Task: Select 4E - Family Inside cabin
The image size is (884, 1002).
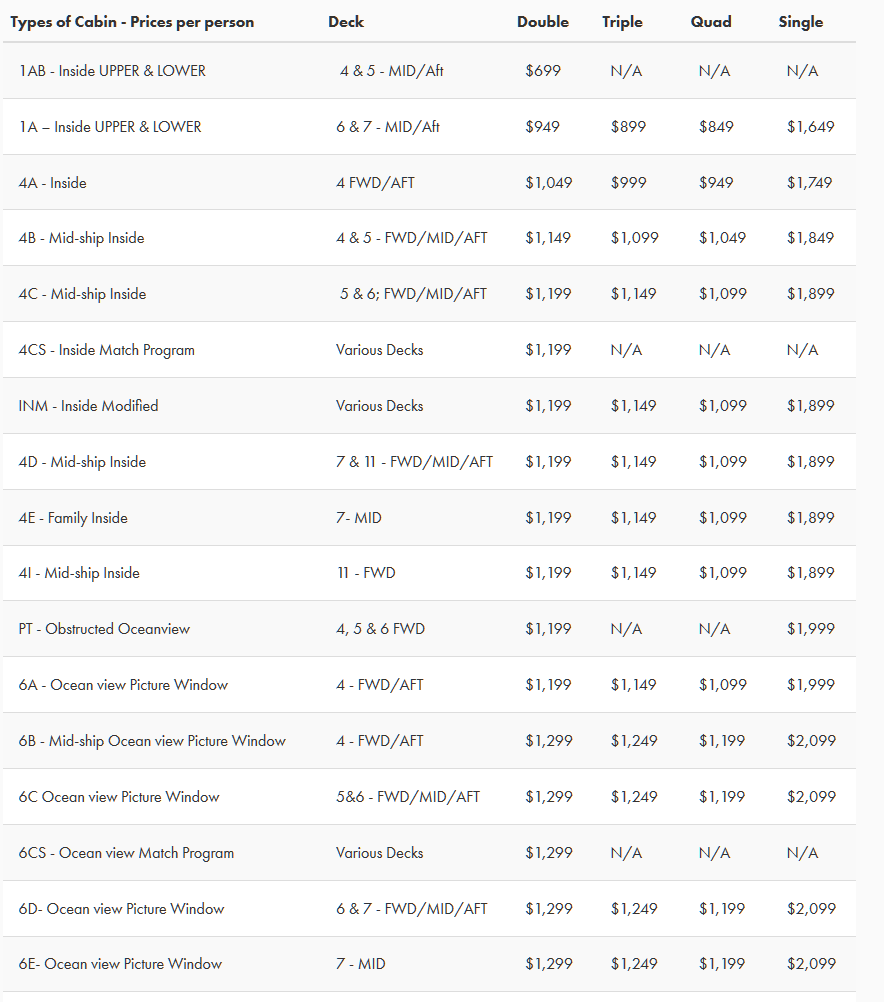Action: click(x=430, y=518)
